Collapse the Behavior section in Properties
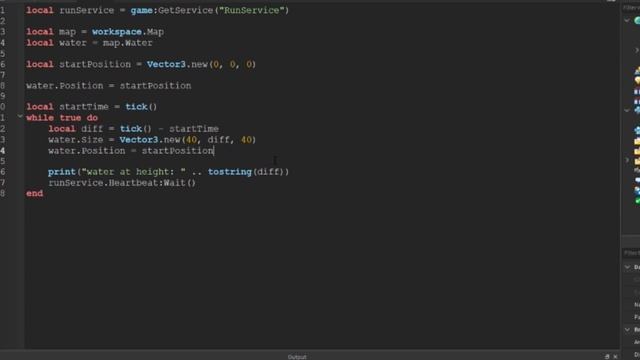Screen dimensions: 640x360 tap(627, 329)
